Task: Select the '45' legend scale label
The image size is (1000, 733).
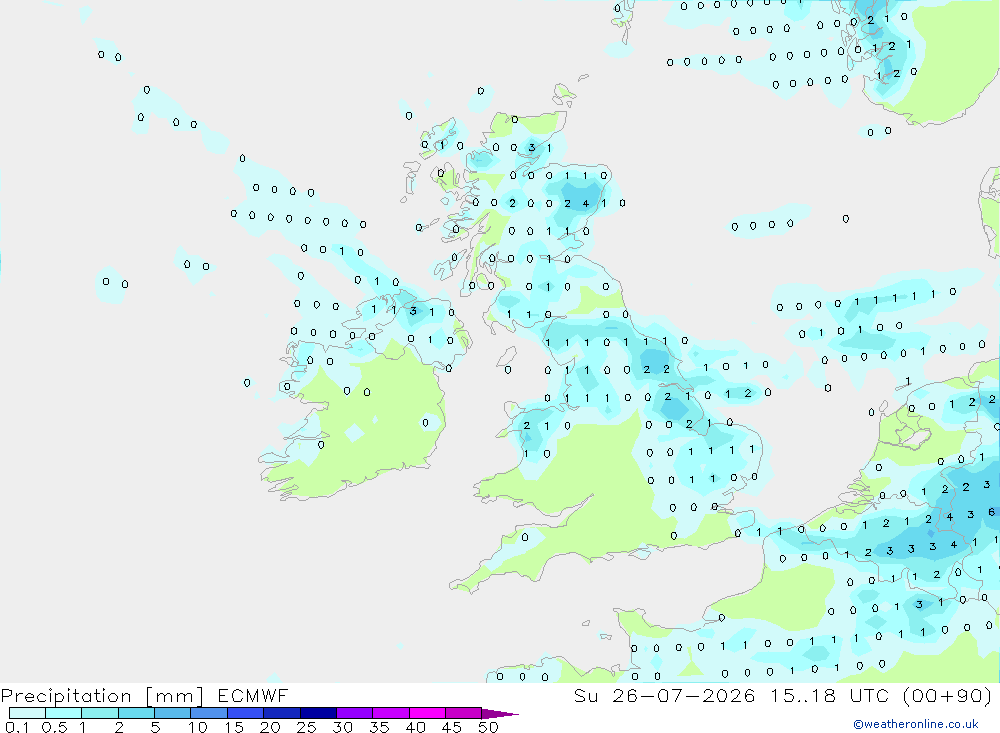Action: (452, 727)
